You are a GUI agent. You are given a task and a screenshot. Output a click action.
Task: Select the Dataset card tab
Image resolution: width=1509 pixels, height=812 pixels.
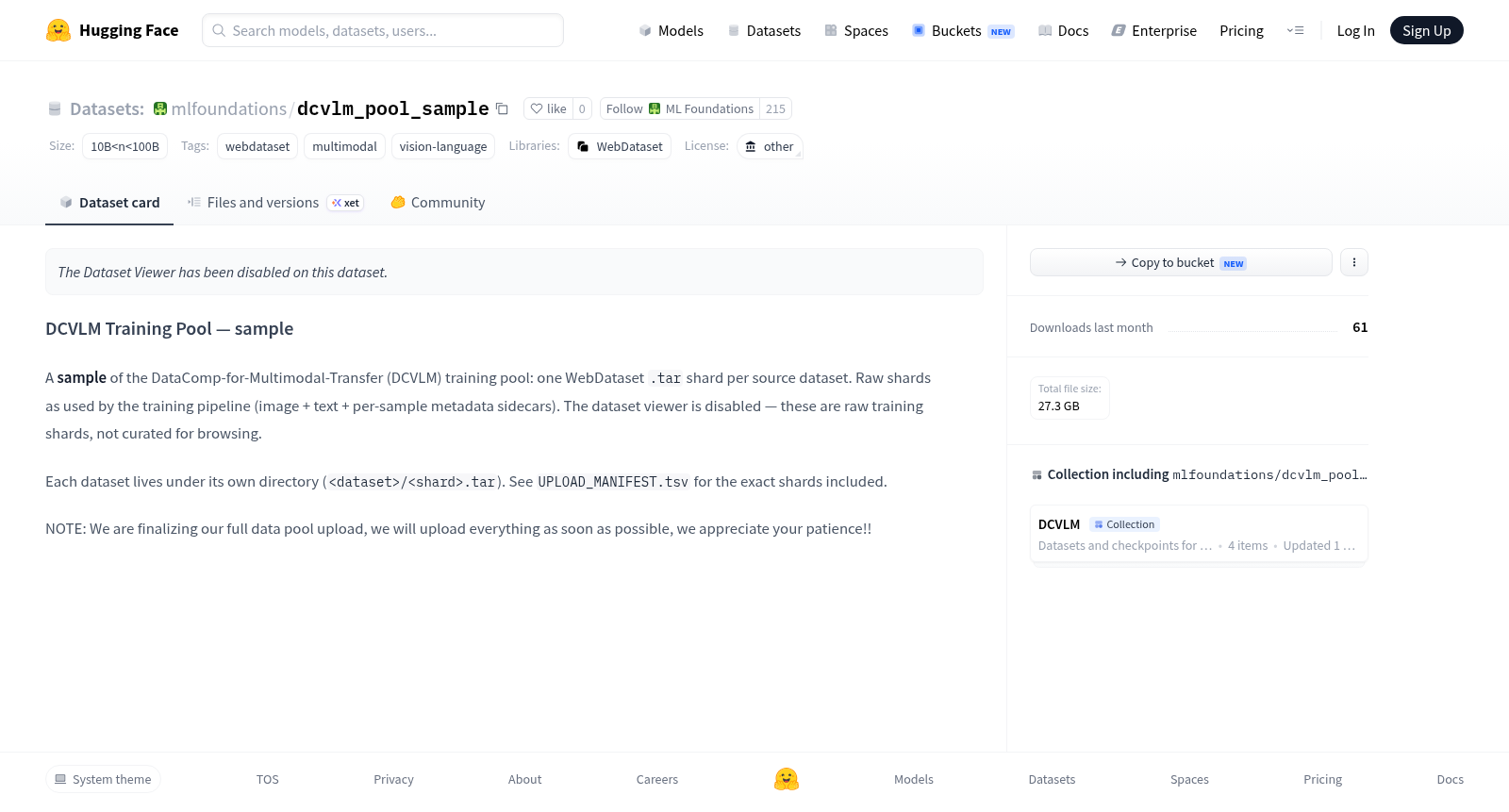click(109, 202)
